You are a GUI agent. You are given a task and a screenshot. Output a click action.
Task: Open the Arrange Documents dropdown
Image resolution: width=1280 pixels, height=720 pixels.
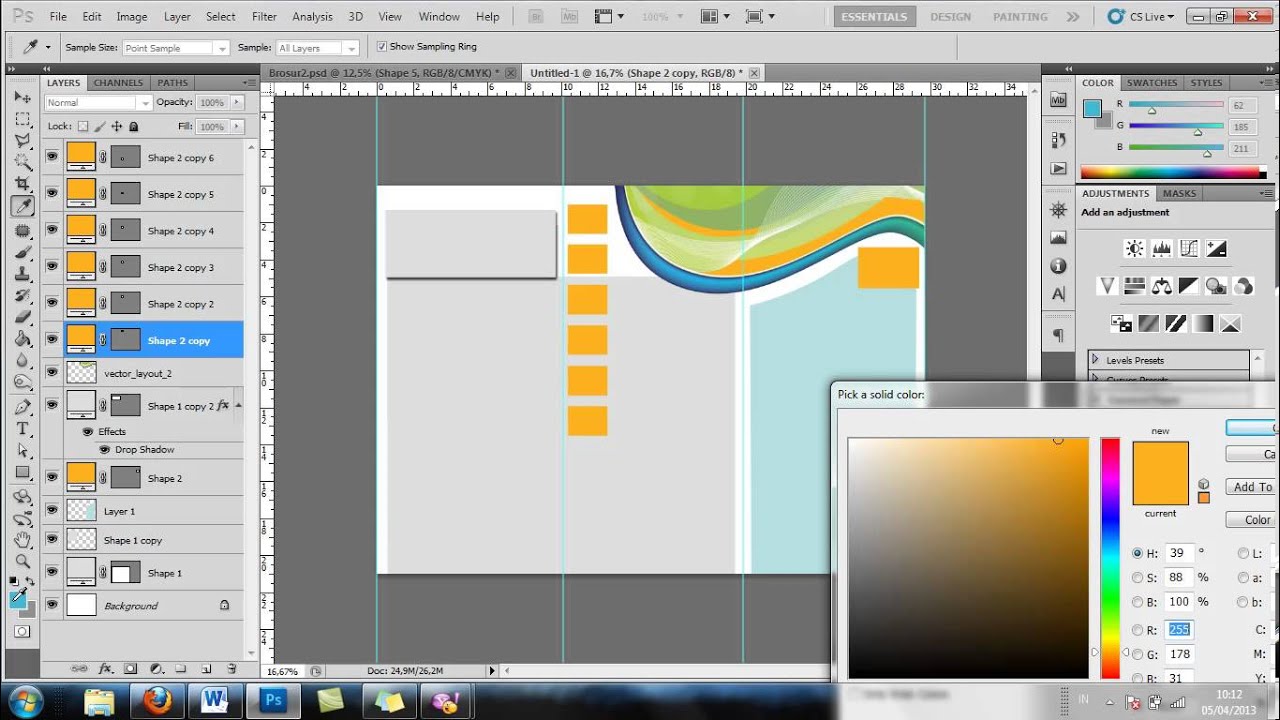coord(715,17)
